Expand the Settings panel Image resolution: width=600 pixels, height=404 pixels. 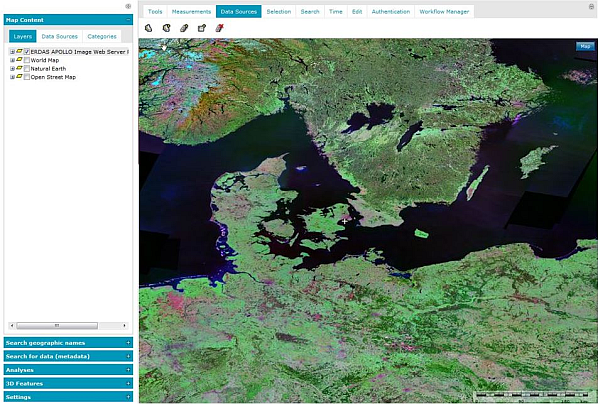pos(128,397)
